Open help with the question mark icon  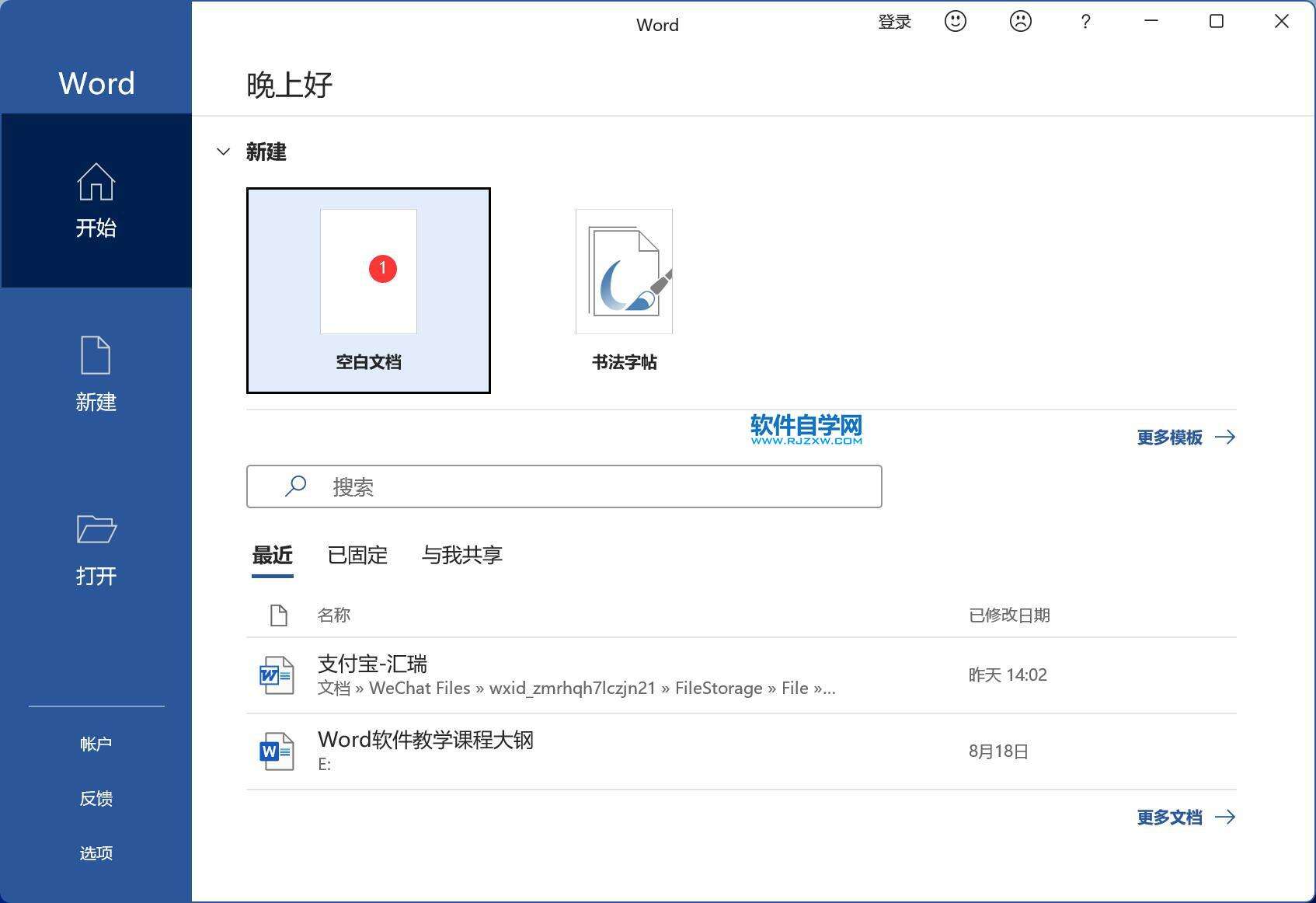pyautogui.click(x=1086, y=22)
